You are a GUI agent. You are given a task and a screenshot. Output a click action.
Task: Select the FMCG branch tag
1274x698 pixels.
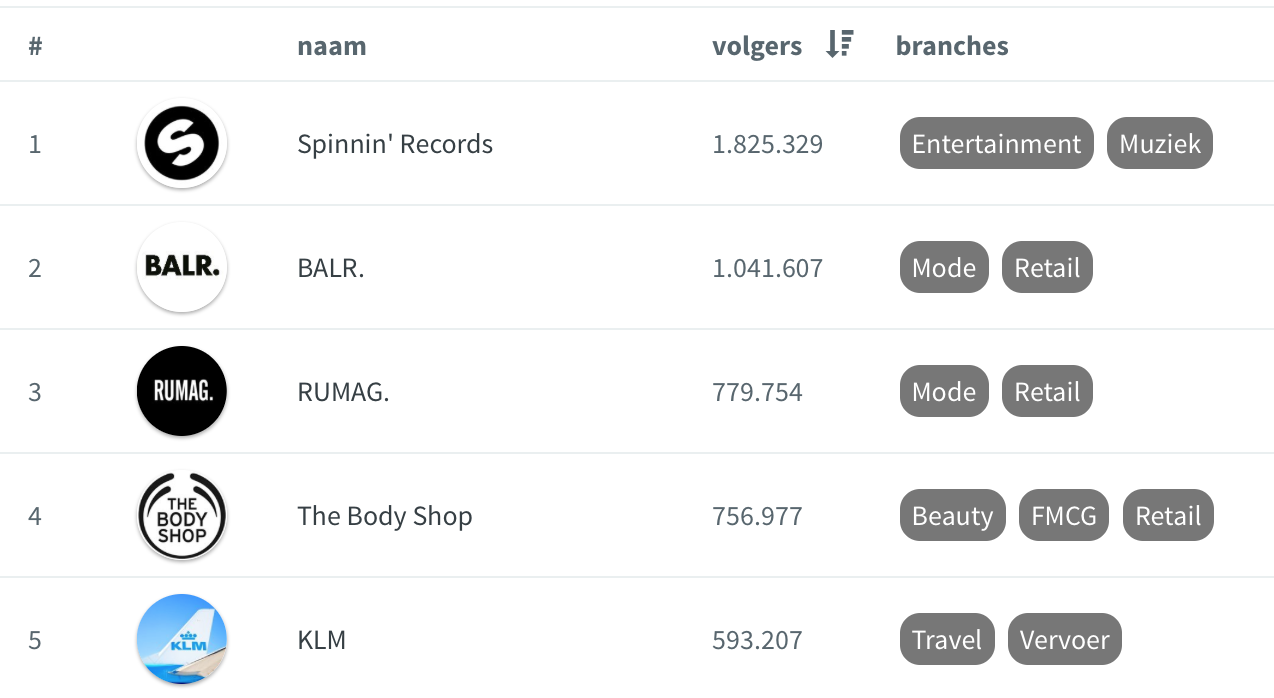pos(1064,516)
